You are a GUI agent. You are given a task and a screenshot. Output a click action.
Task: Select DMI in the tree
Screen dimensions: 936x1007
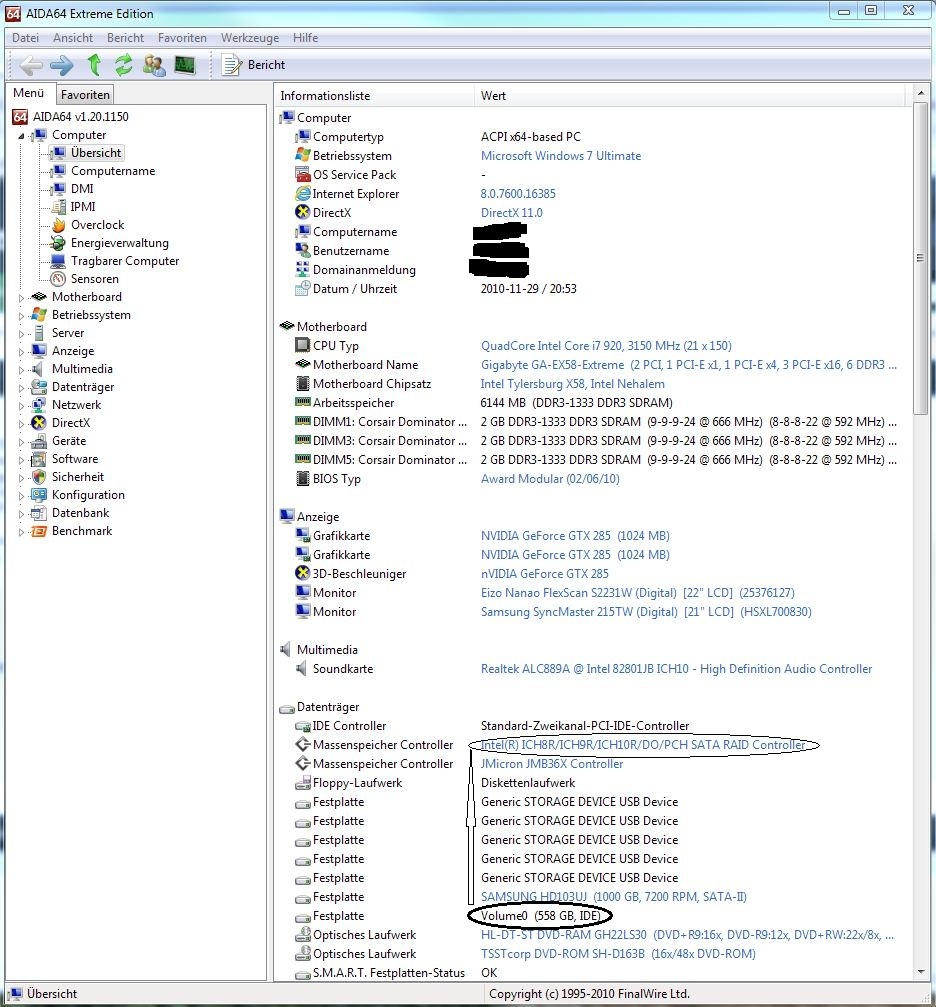(82, 189)
